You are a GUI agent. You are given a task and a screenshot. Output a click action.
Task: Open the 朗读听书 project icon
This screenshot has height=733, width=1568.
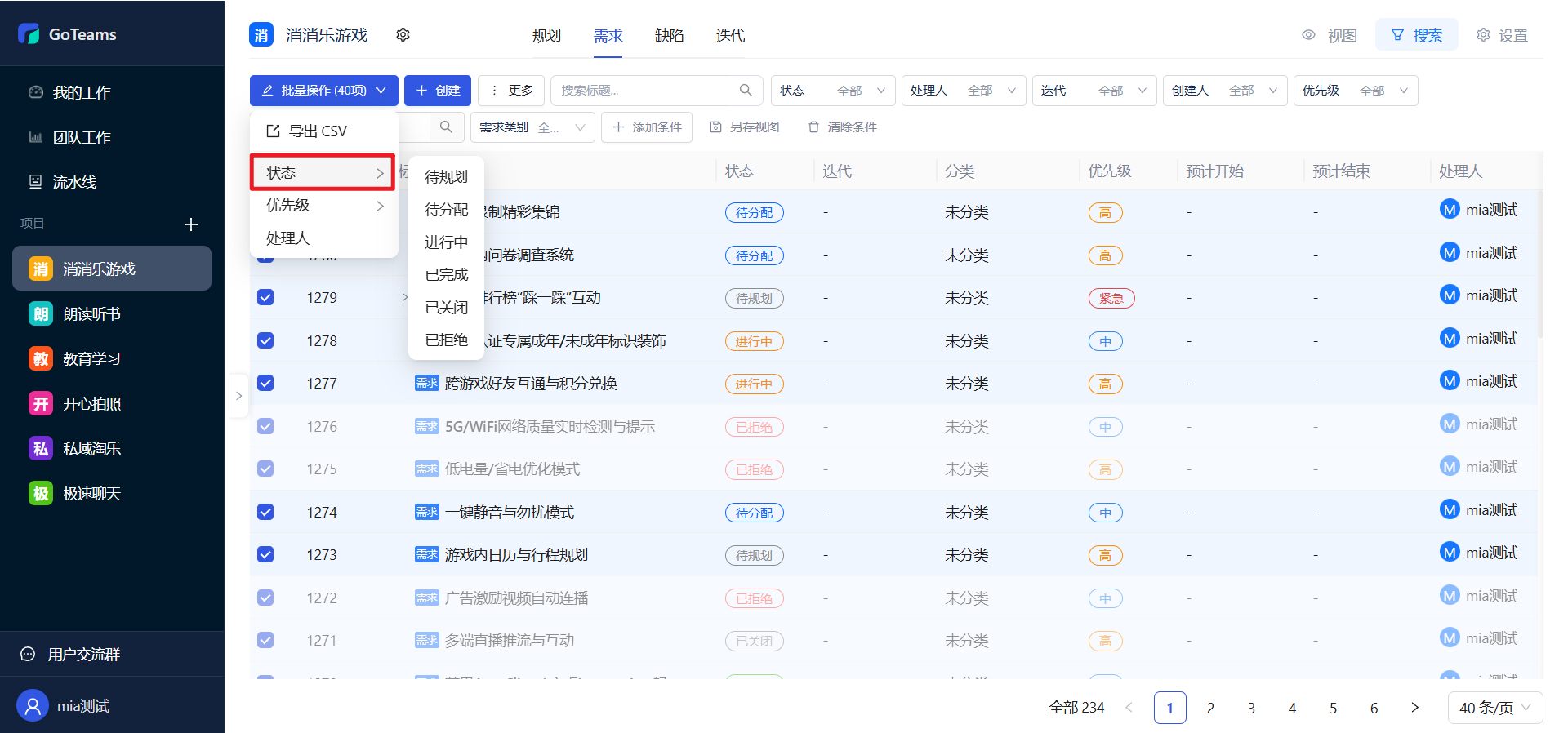click(x=41, y=313)
